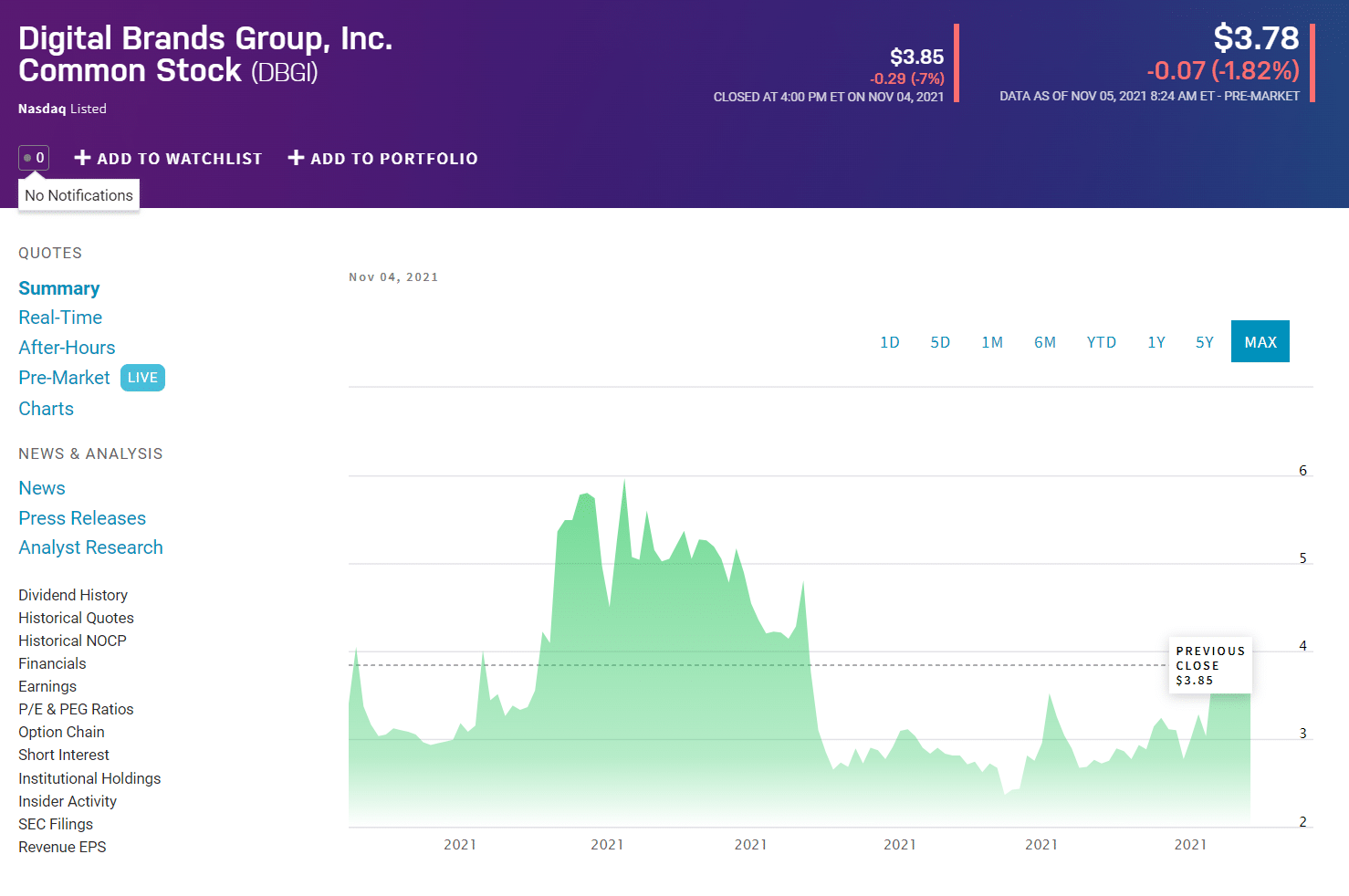The width and height of the screenshot is (1349, 896).
Task: Click the -0.29 (-7%) change value
Action: tap(906, 78)
